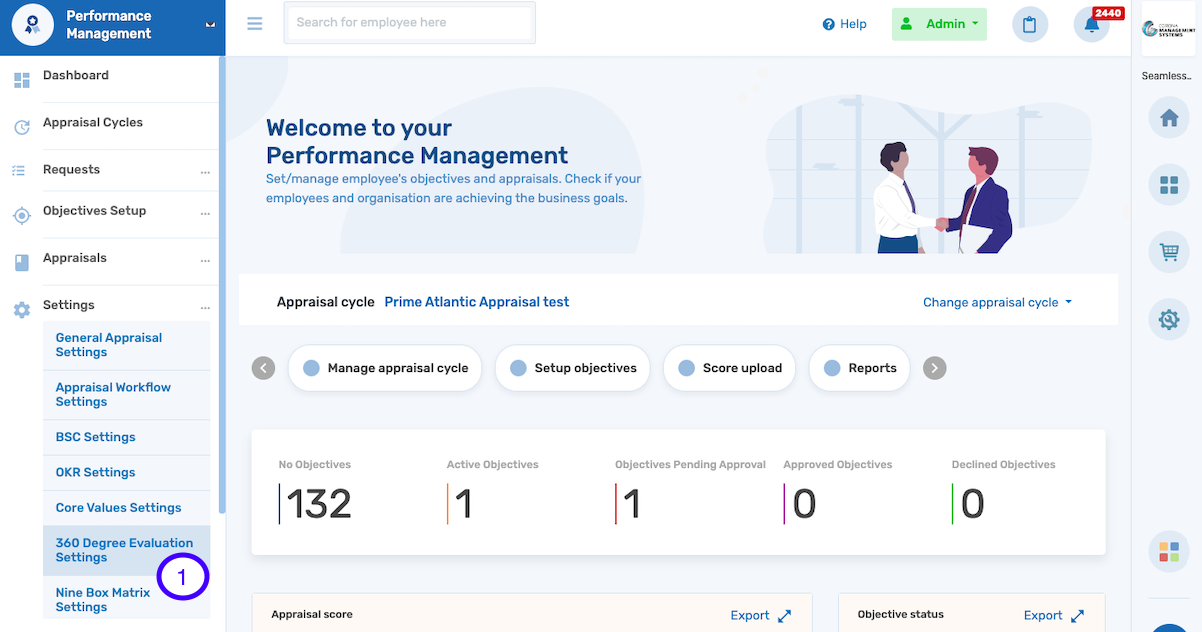Open the shopping cart icon on right rail
The height and width of the screenshot is (632, 1202).
coord(1169,252)
